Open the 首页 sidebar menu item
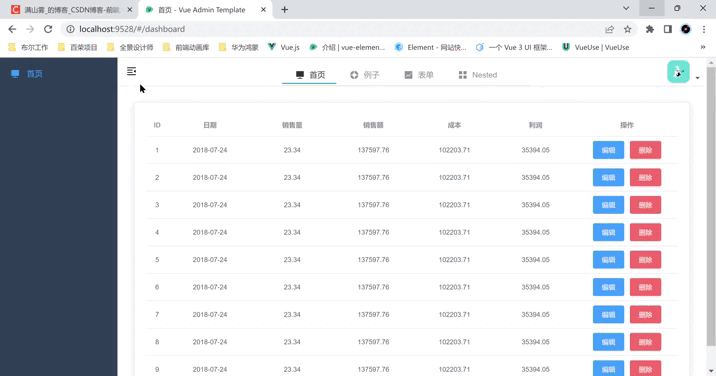Image resolution: width=716 pixels, height=376 pixels. (58, 74)
